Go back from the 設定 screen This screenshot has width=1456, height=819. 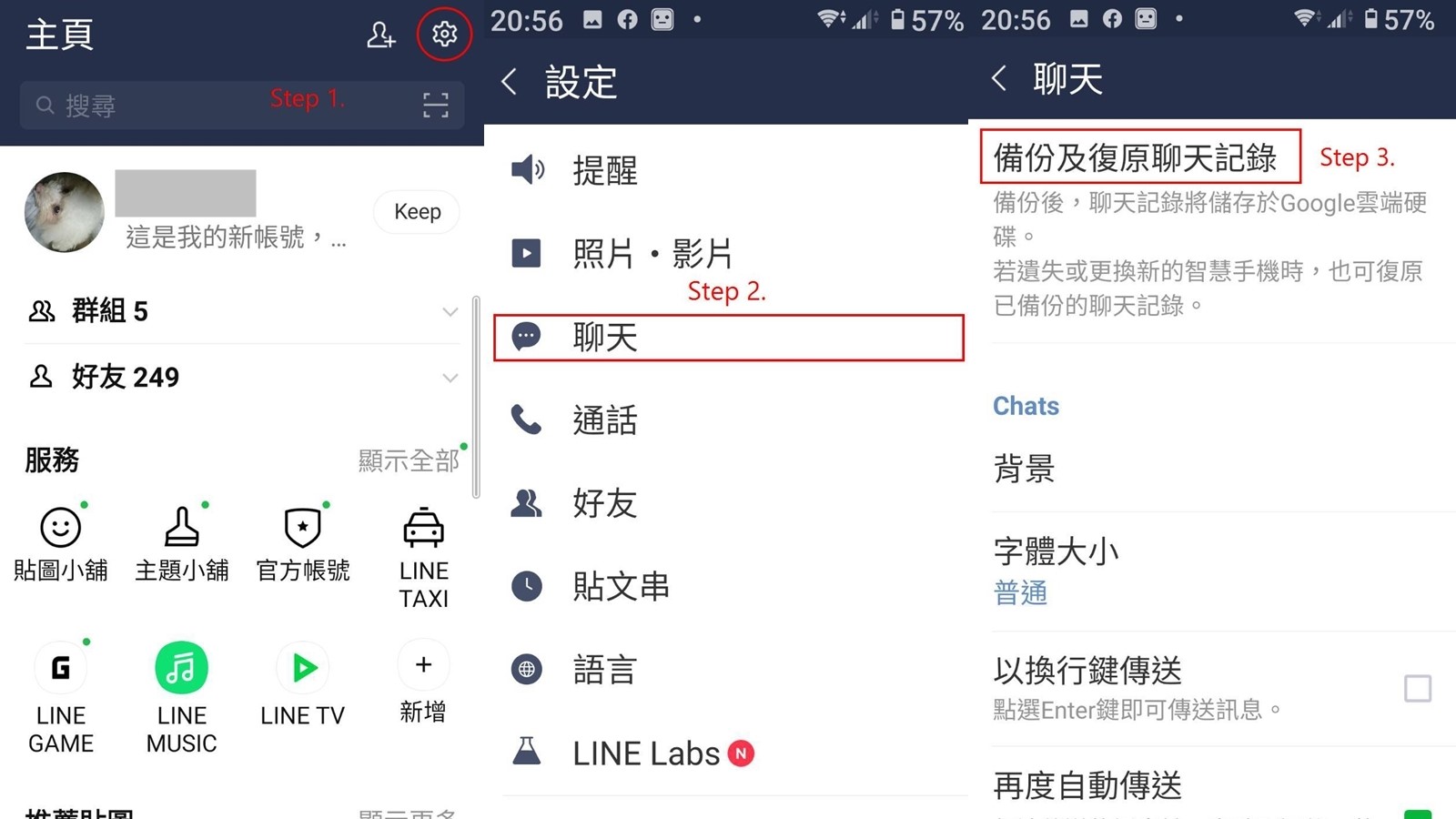click(510, 82)
